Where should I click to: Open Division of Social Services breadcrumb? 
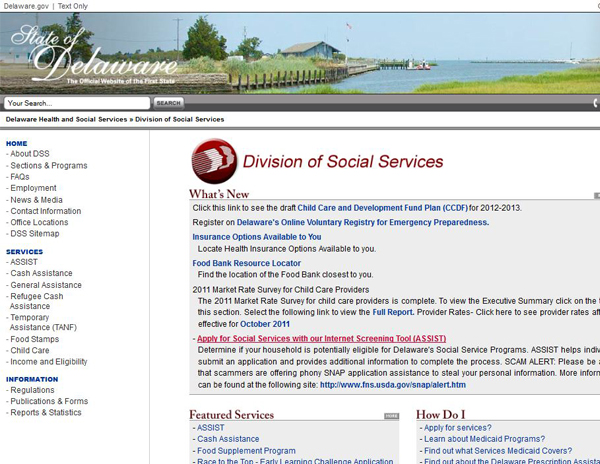(179, 119)
